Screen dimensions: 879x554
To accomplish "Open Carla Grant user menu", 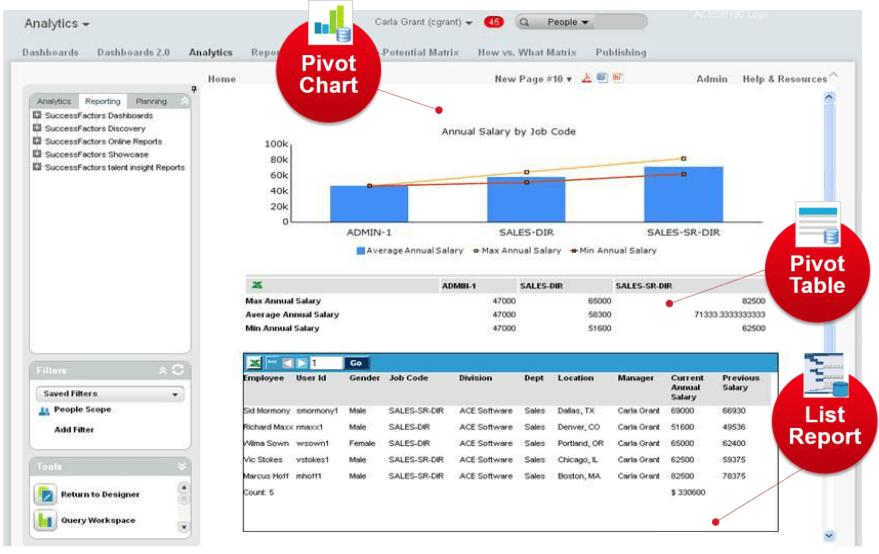I will coord(423,22).
